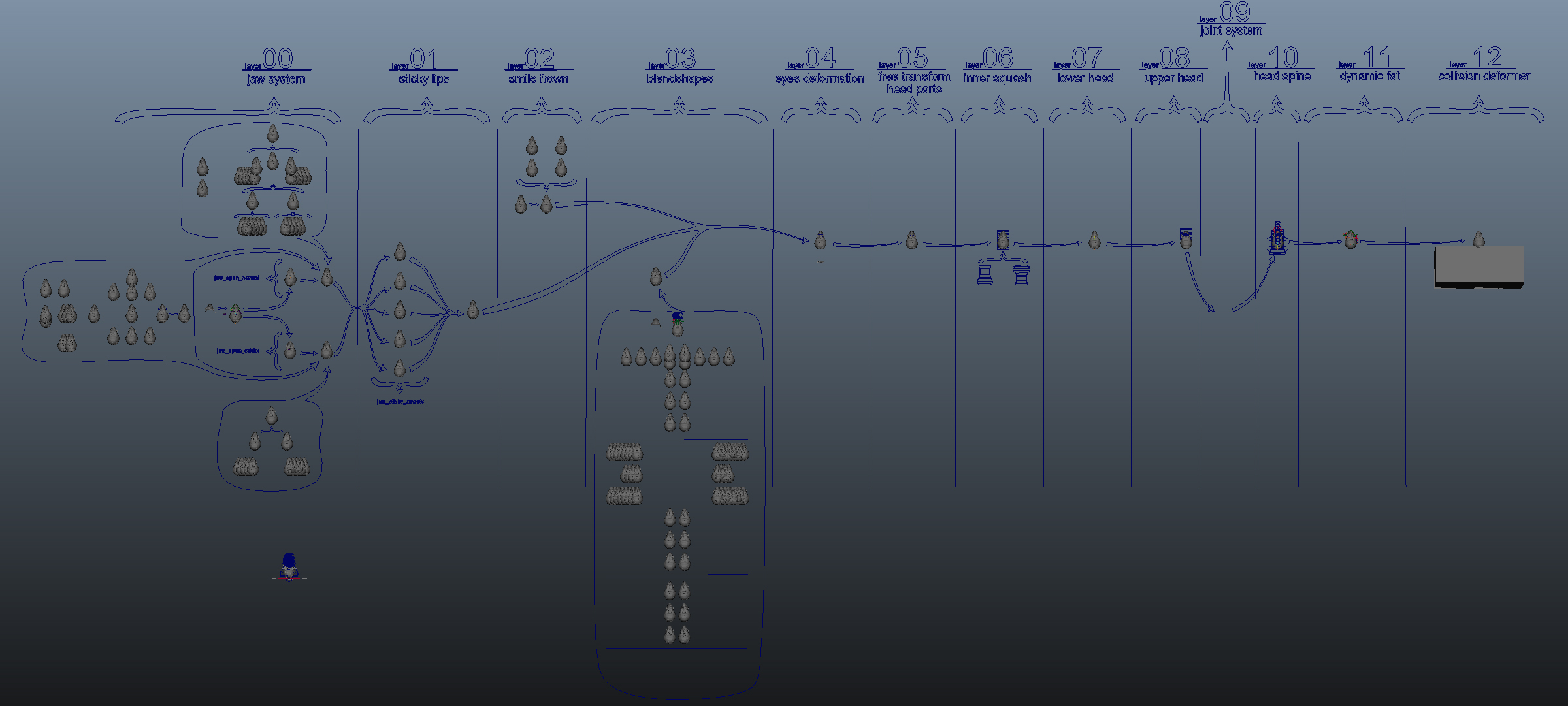
Task: Select the left squash lattice below inner squash head
Action: [x=985, y=274]
